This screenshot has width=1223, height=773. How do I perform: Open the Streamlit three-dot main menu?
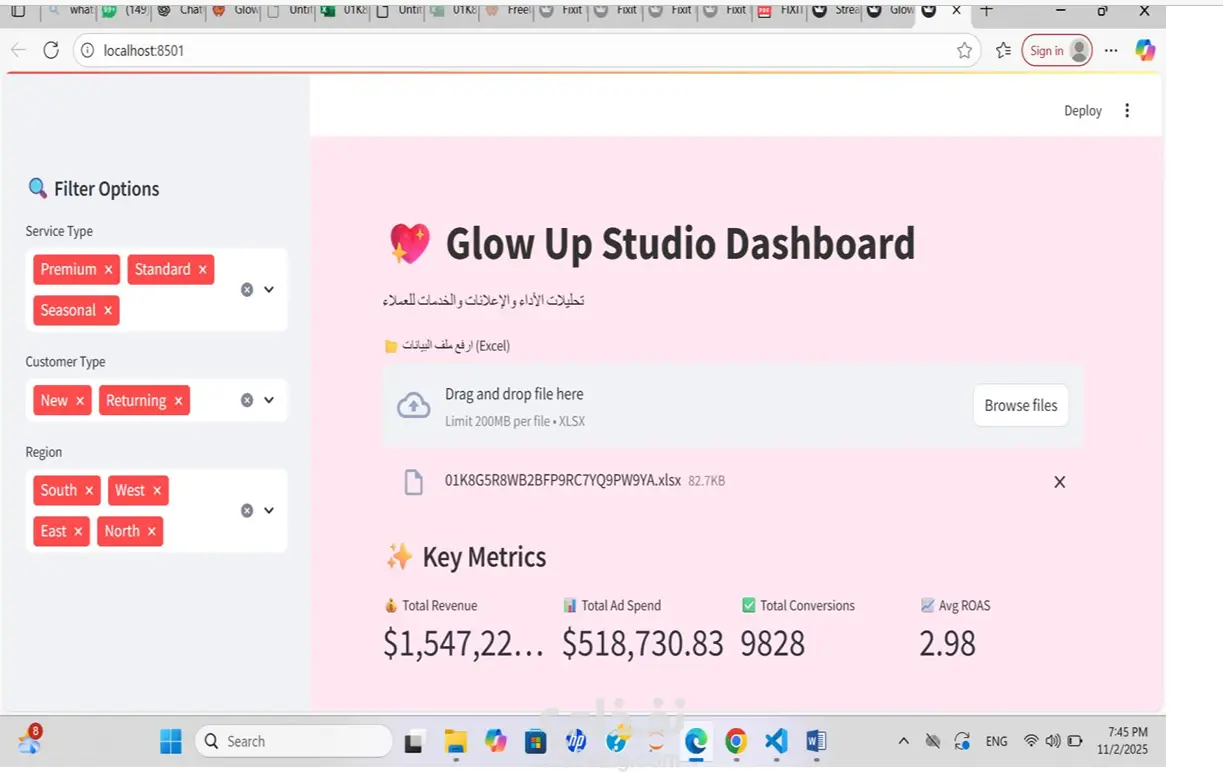pos(1127,111)
